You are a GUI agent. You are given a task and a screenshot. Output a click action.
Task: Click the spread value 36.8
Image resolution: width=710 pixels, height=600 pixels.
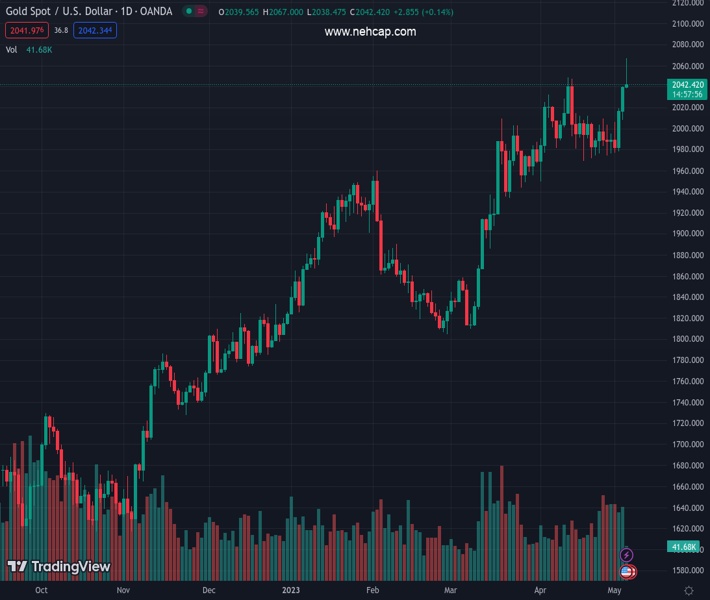coord(61,31)
